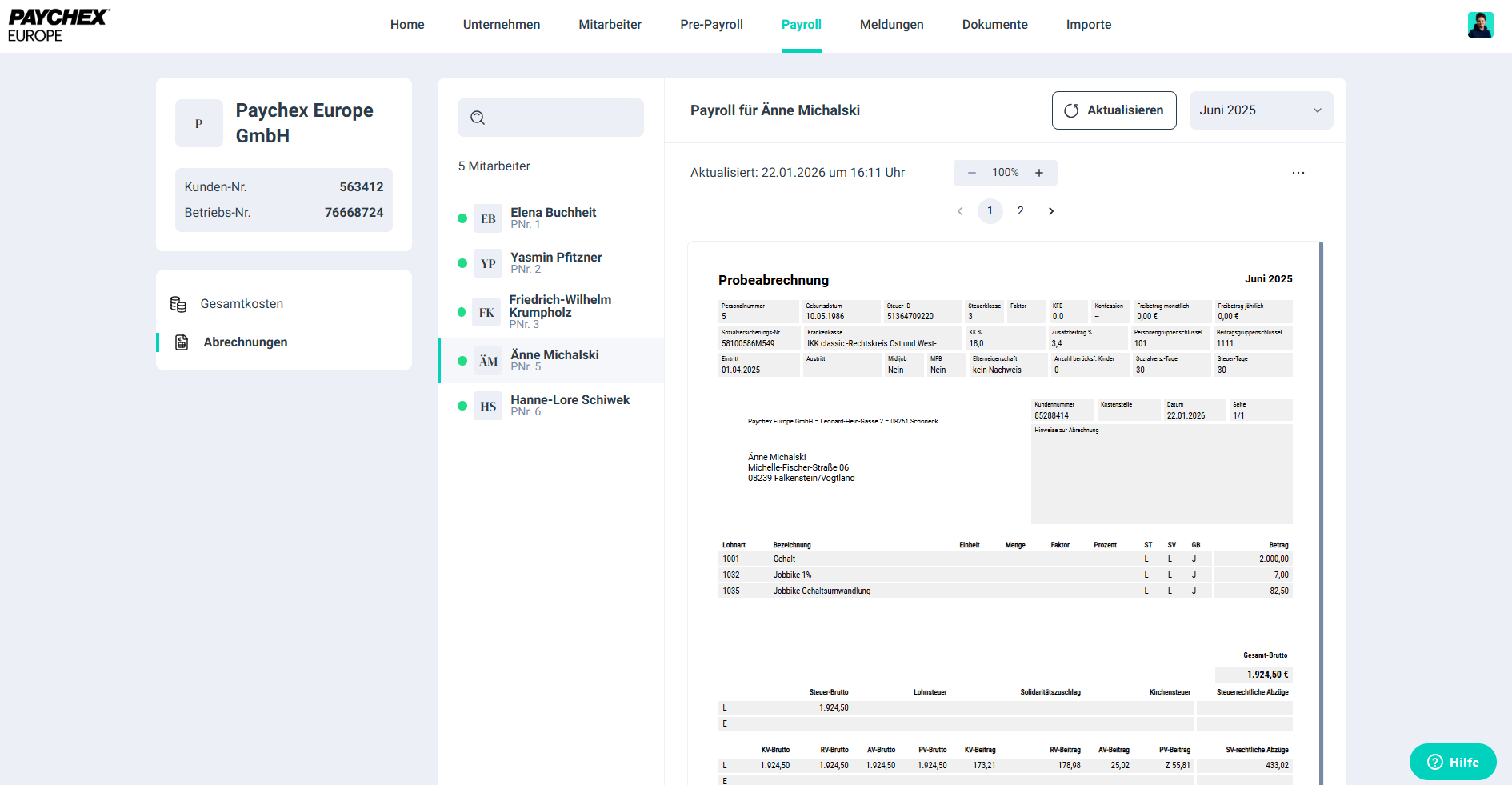This screenshot has height=785, width=1512.
Task: Open the Pre-Payroll tab
Action: click(x=711, y=25)
